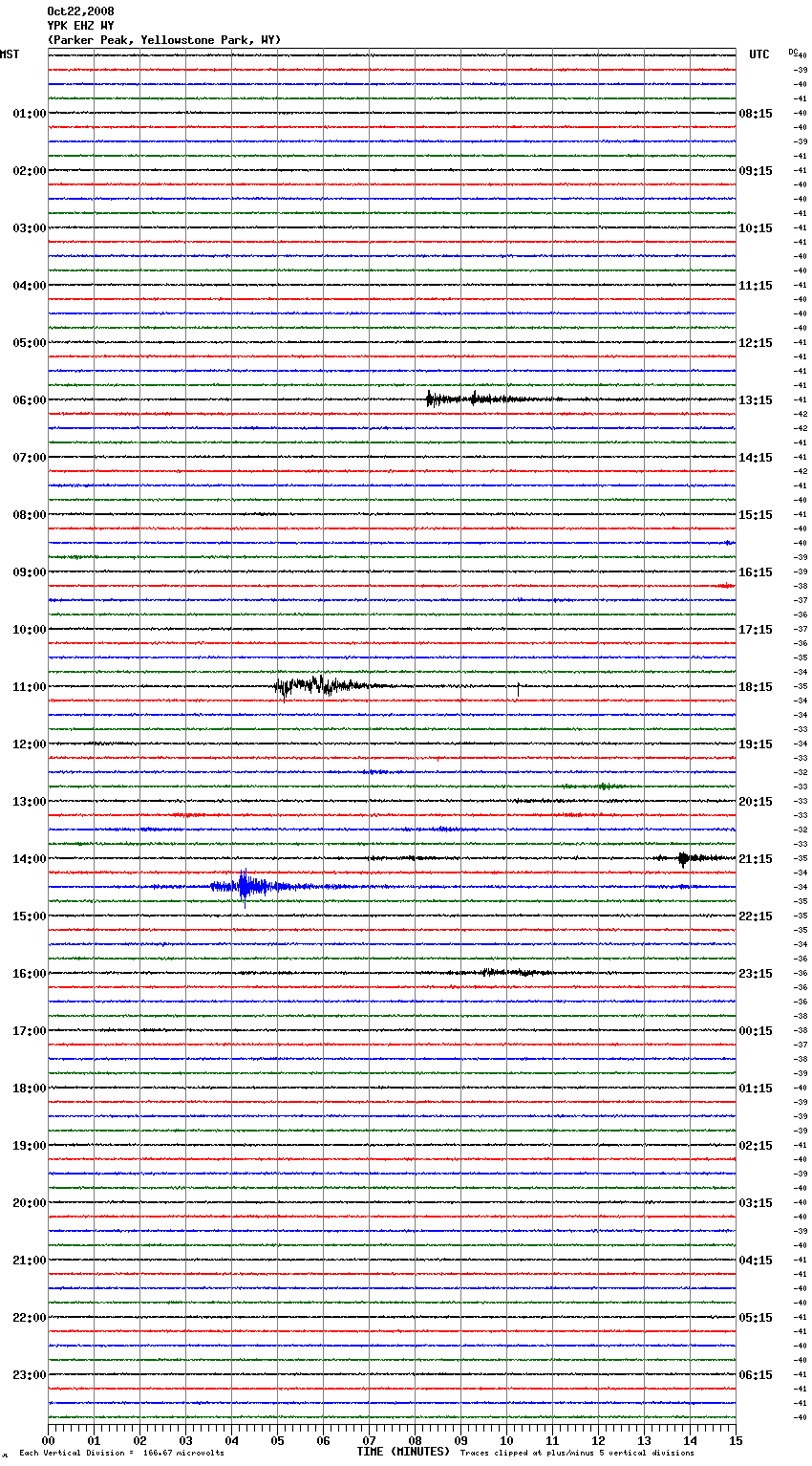Pick the 12:00 MST time label

[30, 744]
